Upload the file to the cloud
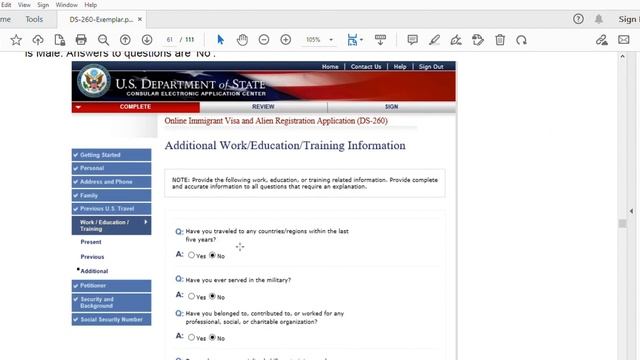This screenshot has height=360, width=640. coord(38,40)
